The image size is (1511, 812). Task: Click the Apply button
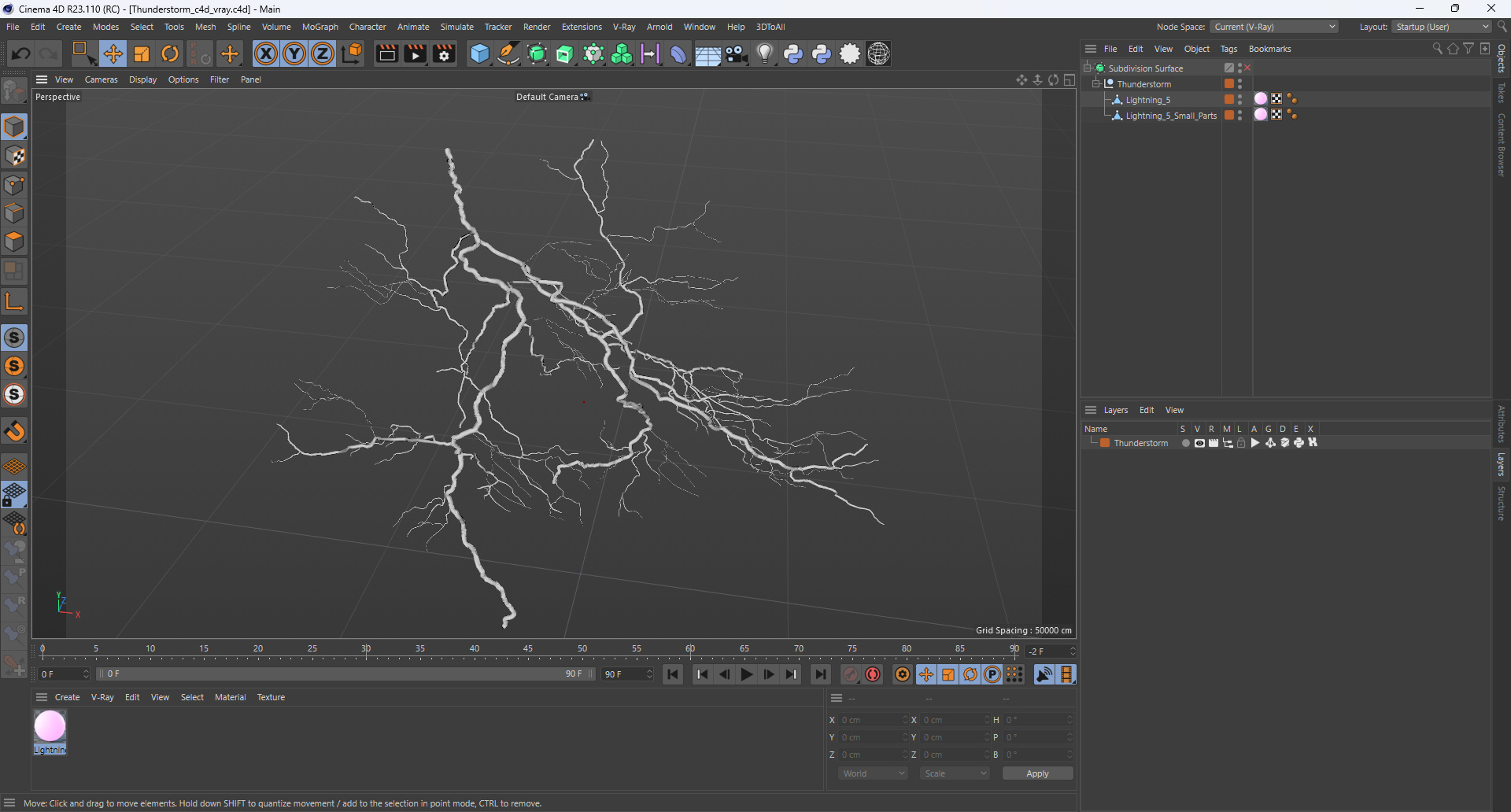click(1037, 773)
